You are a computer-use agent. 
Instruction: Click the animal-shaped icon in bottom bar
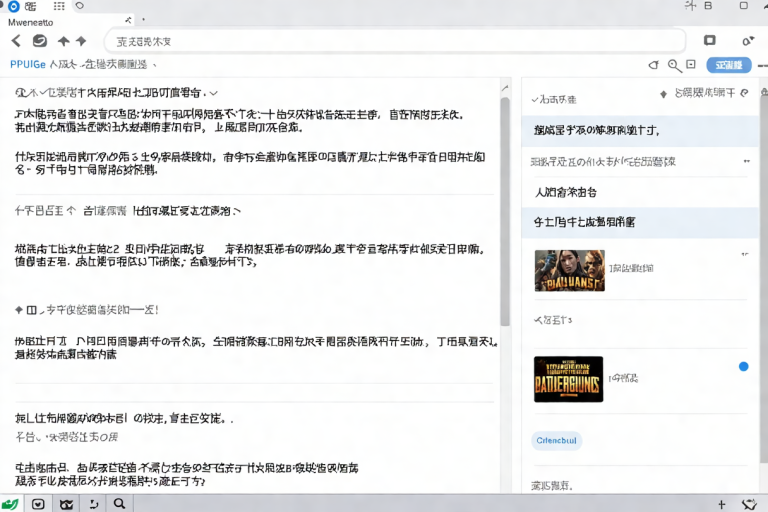coord(67,504)
